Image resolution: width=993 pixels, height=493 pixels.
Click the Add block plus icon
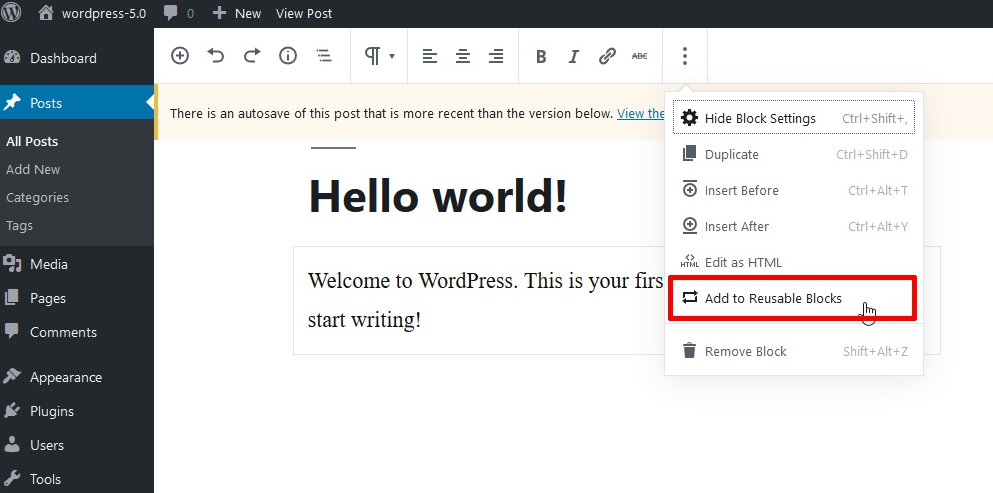coord(180,56)
